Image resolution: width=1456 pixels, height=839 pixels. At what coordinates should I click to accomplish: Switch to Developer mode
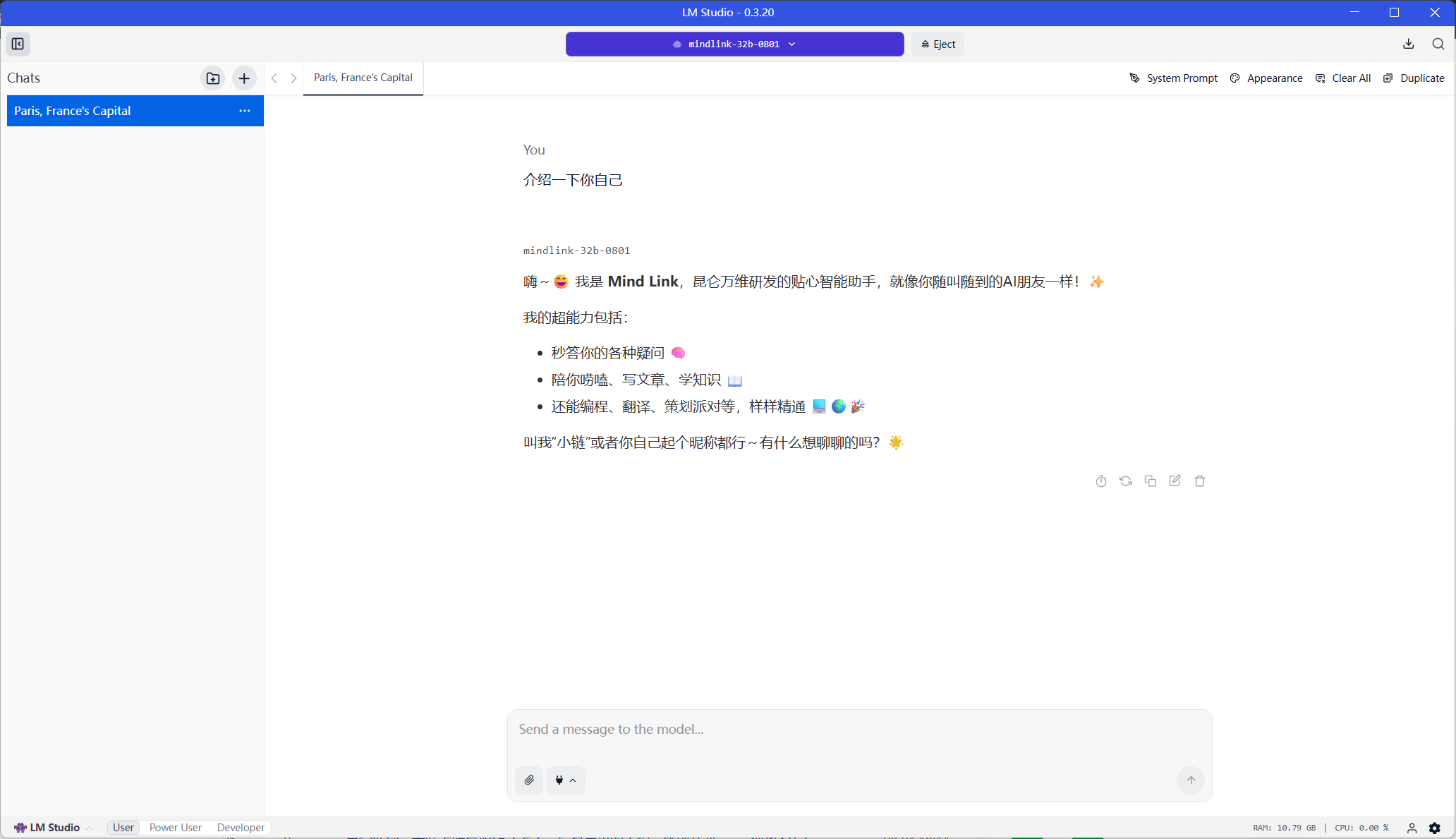(241, 828)
